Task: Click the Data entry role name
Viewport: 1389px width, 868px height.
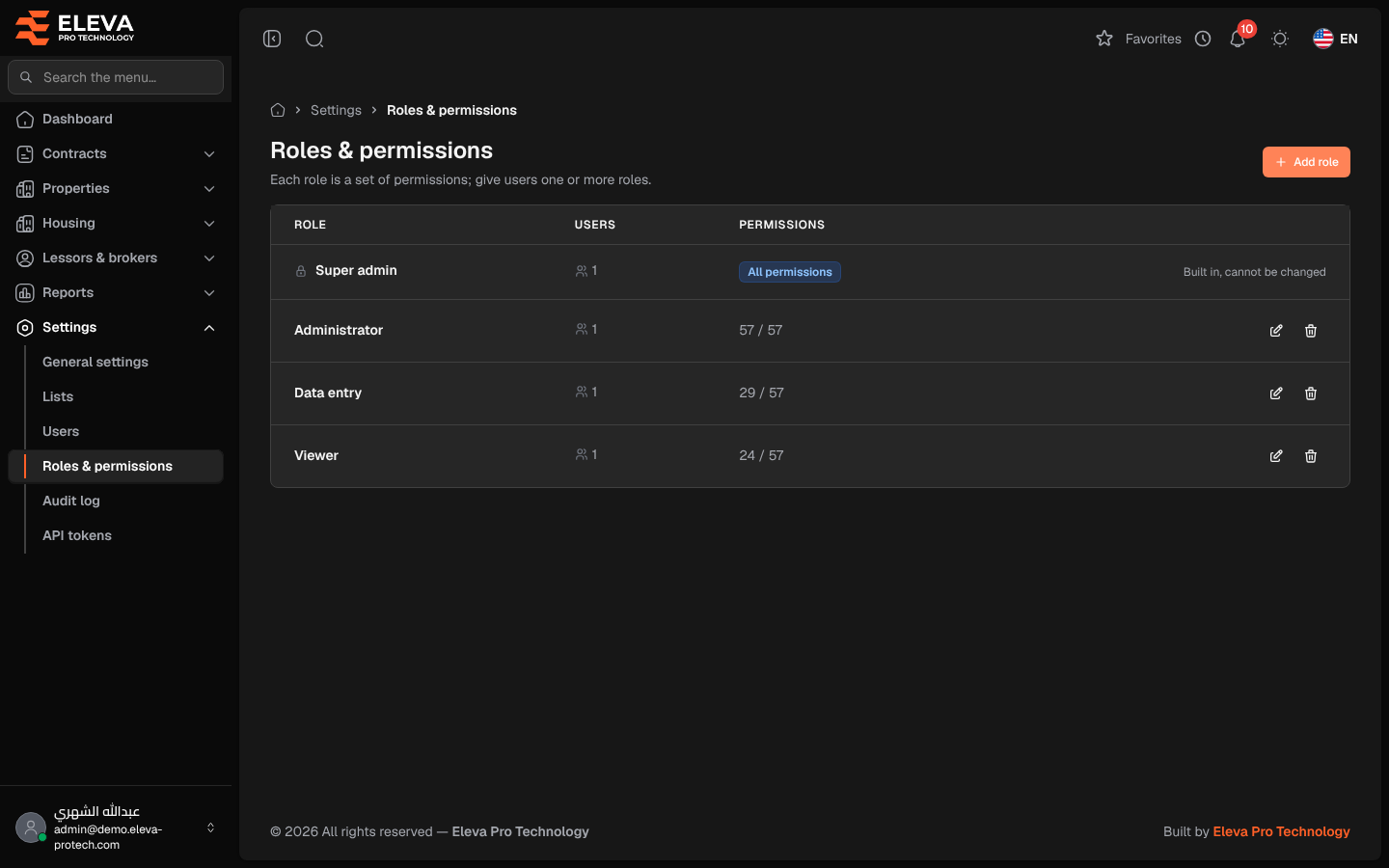Action: 328,393
